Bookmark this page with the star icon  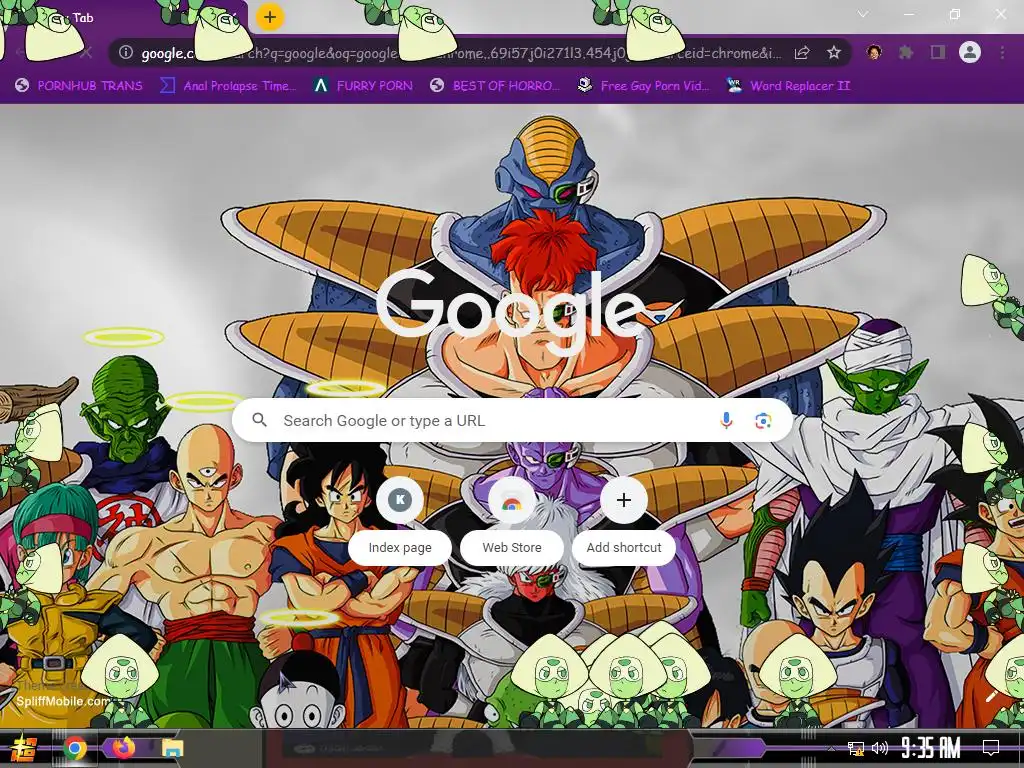pyautogui.click(x=834, y=53)
